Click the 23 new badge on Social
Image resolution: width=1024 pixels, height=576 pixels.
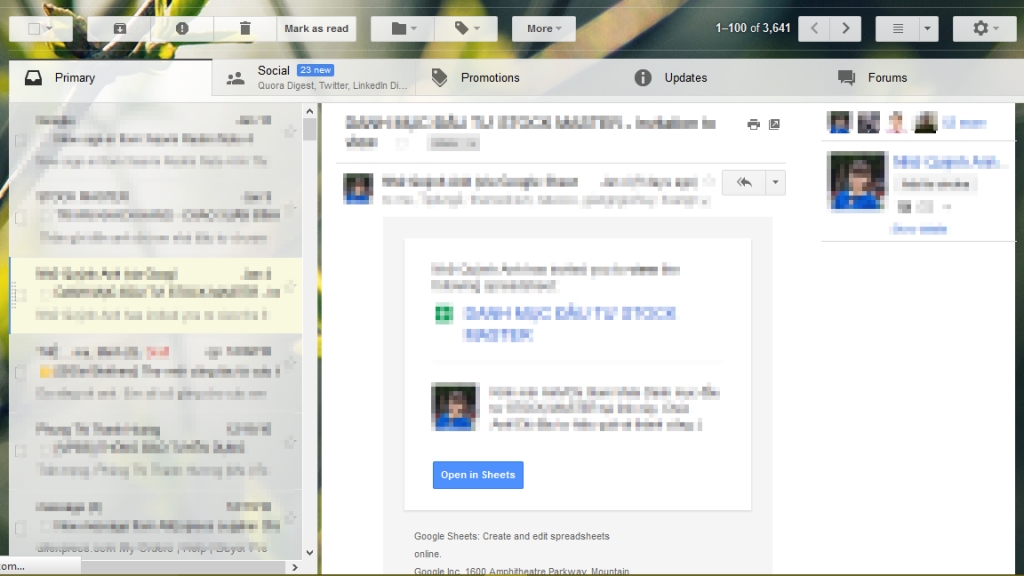pyautogui.click(x=315, y=70)
